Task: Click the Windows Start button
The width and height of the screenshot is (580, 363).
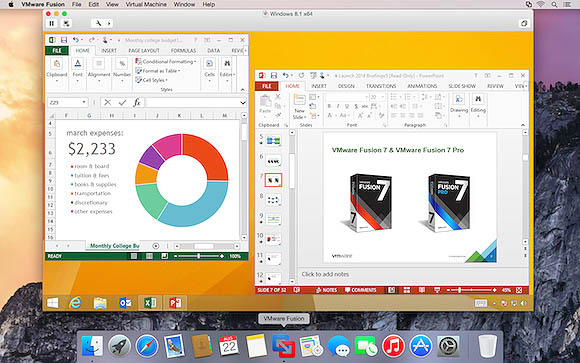Action: 53,303
